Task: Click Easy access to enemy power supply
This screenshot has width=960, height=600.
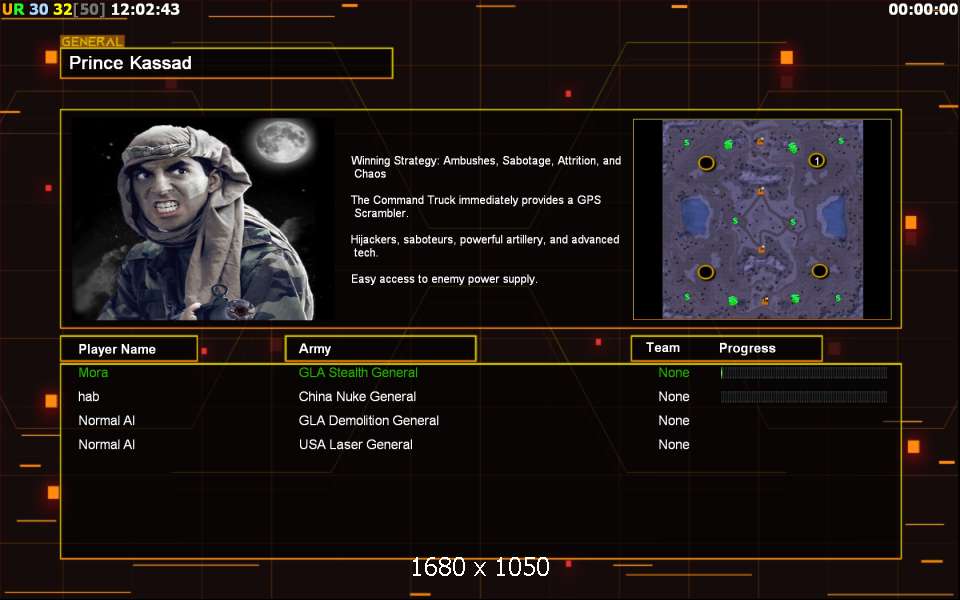Action: pos(444,279)
